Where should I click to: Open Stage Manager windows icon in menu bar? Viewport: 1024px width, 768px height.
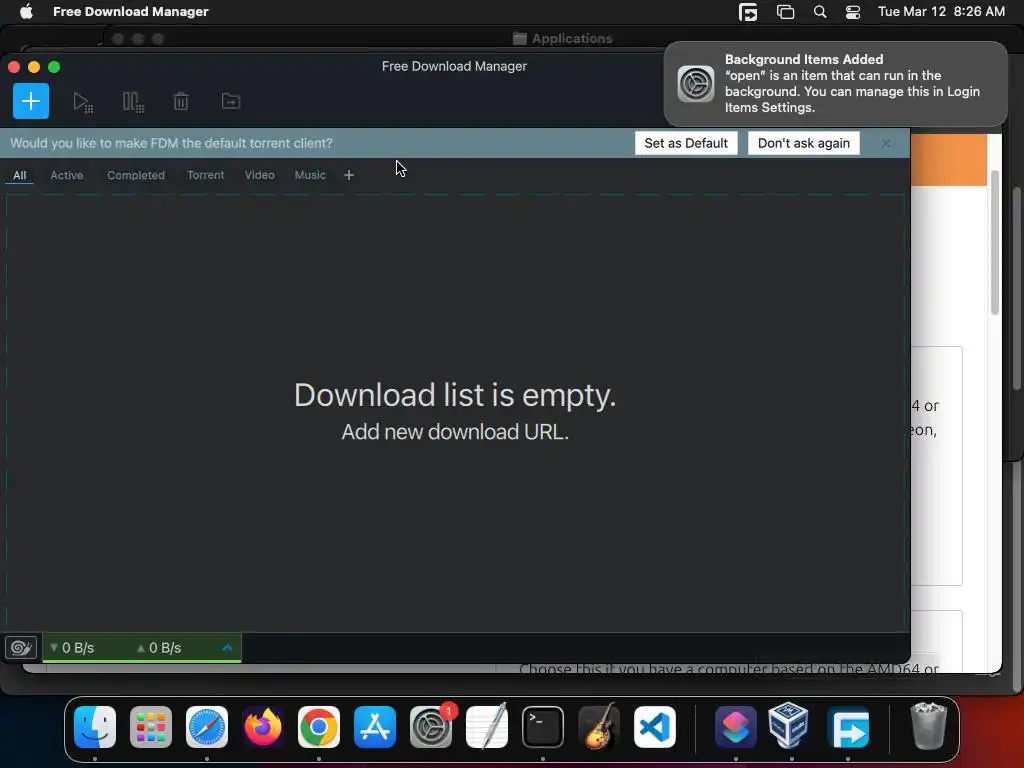pos(785,12)
